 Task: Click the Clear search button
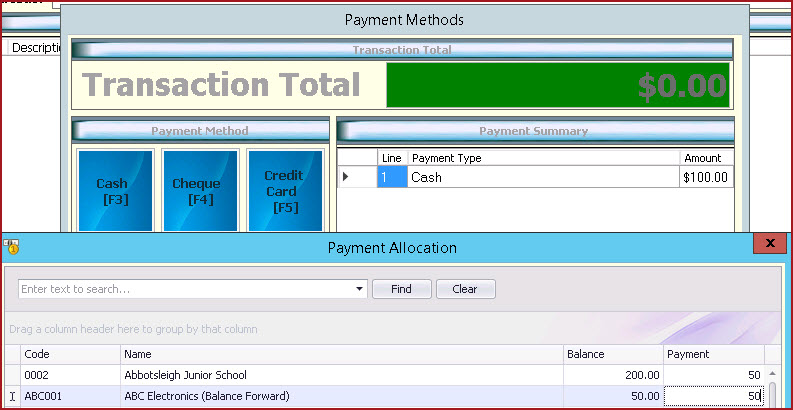465,289
